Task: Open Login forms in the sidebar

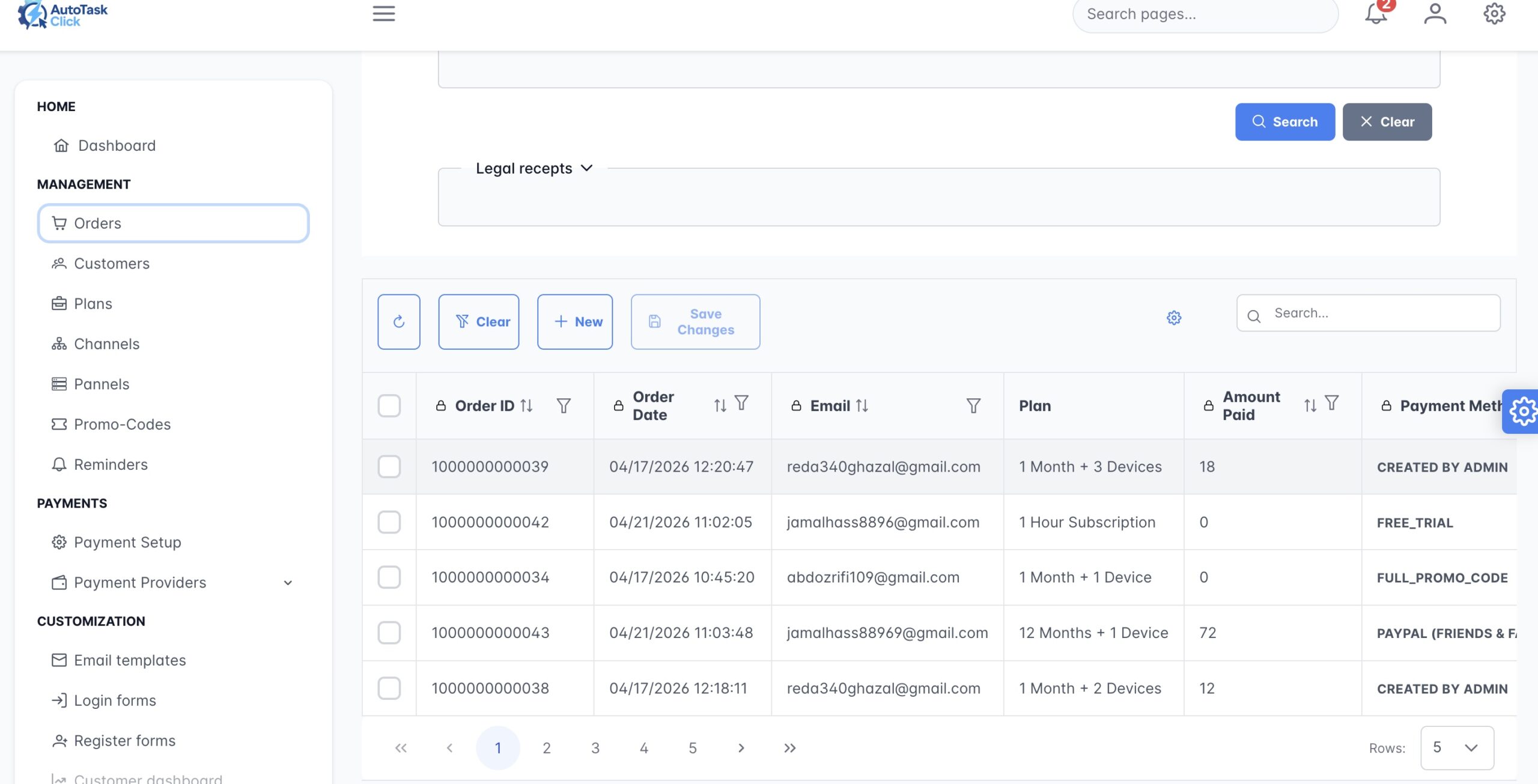Action: 173,700
